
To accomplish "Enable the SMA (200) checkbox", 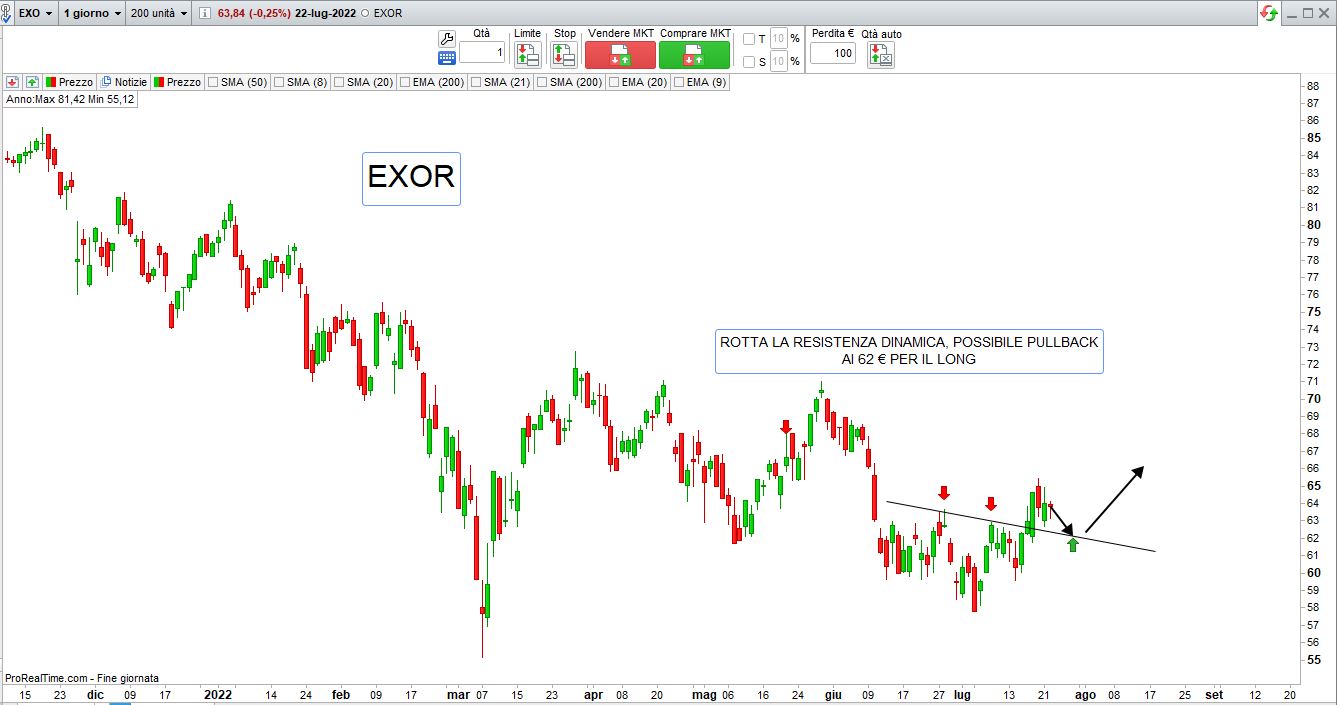I will (542, 82).
